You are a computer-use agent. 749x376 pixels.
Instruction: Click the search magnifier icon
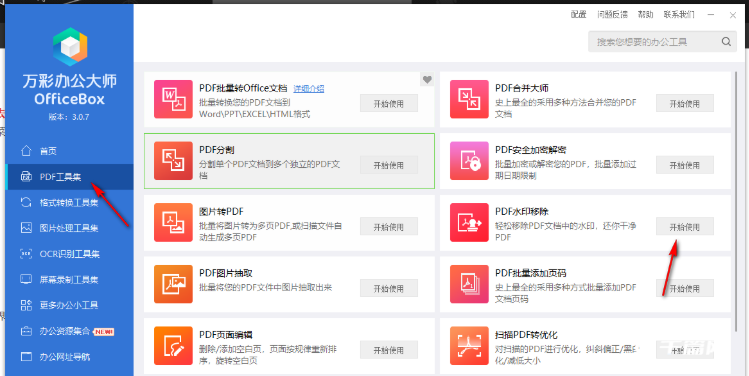tap(726, 42)
